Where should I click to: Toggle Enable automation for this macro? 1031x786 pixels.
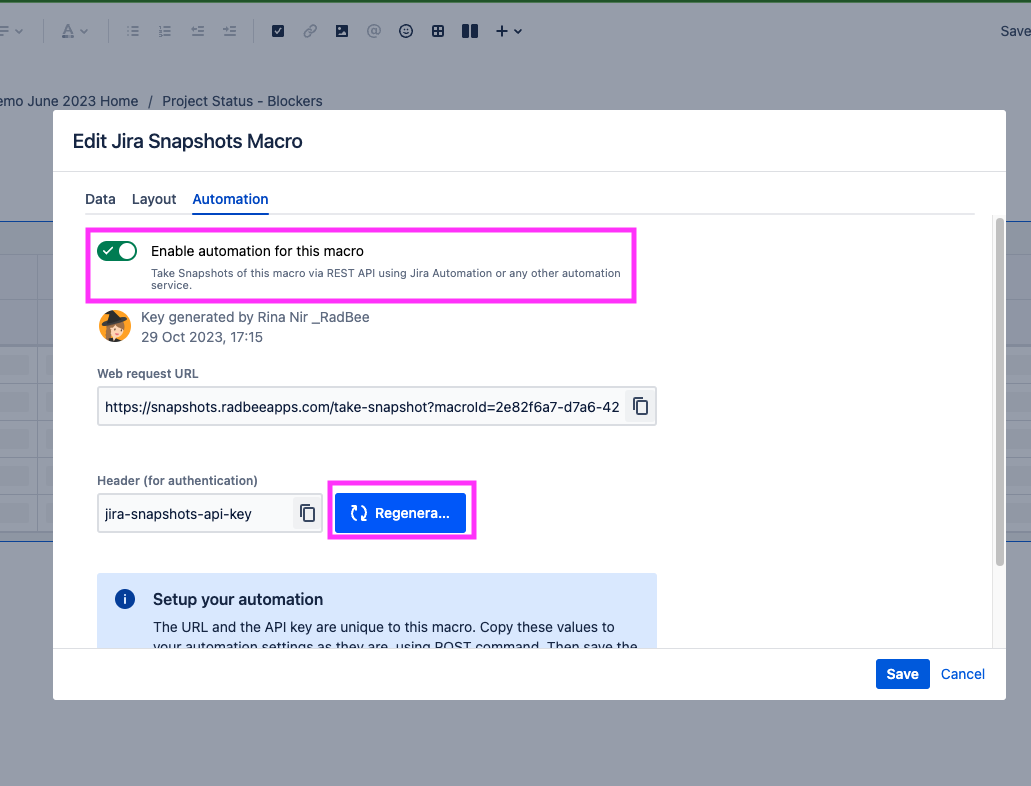coord(117,251)
